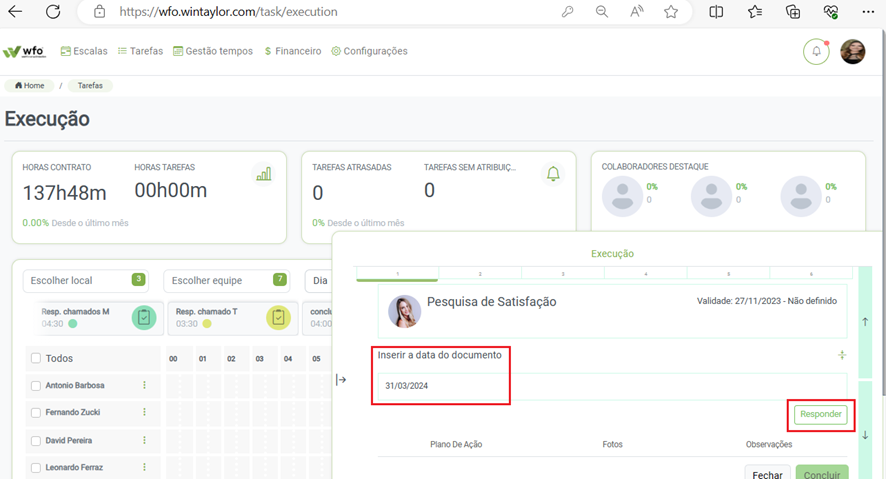
Task: Check the Todos checkbox
Action: pos(36,358)
